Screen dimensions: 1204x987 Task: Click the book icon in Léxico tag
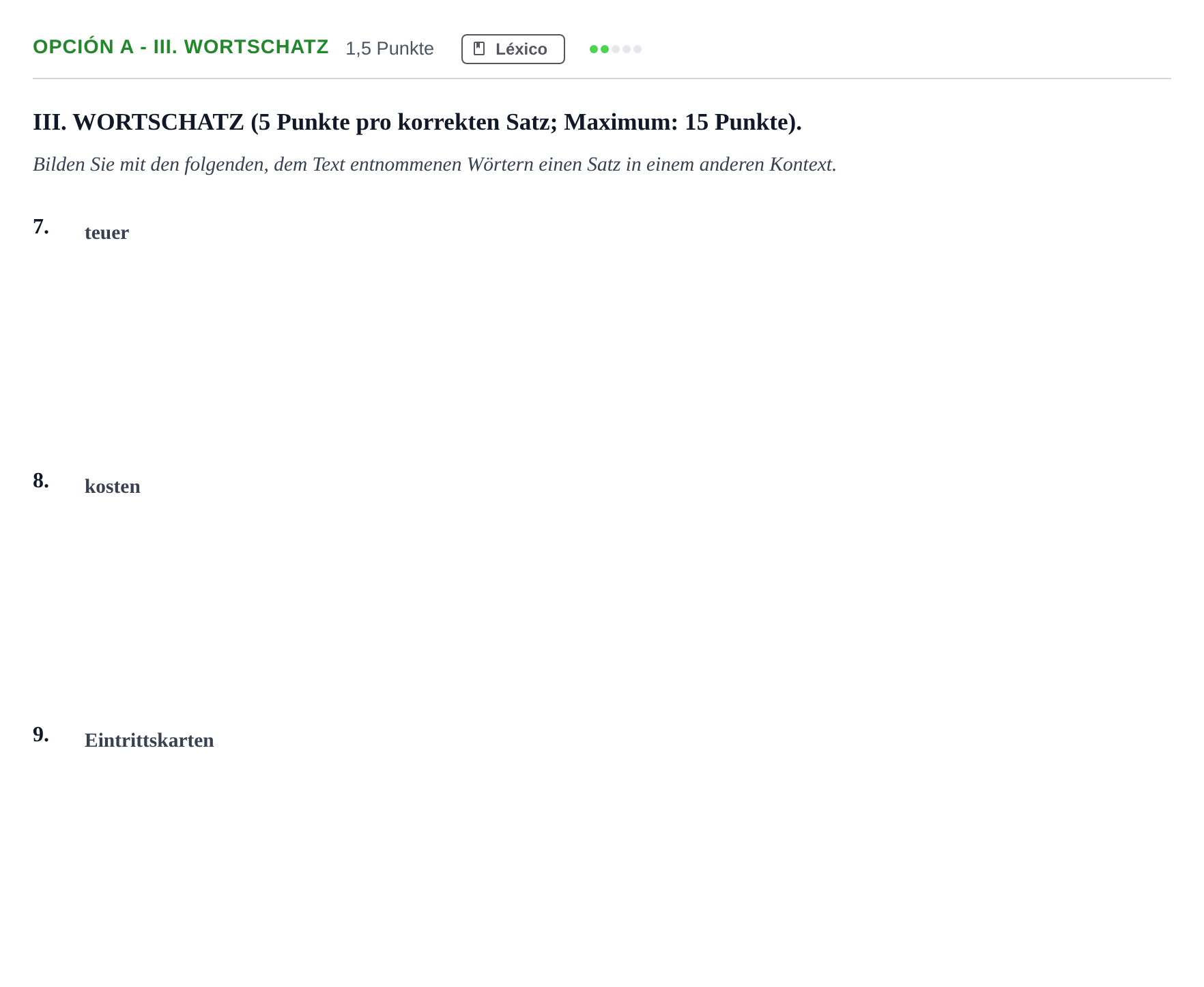479,49
